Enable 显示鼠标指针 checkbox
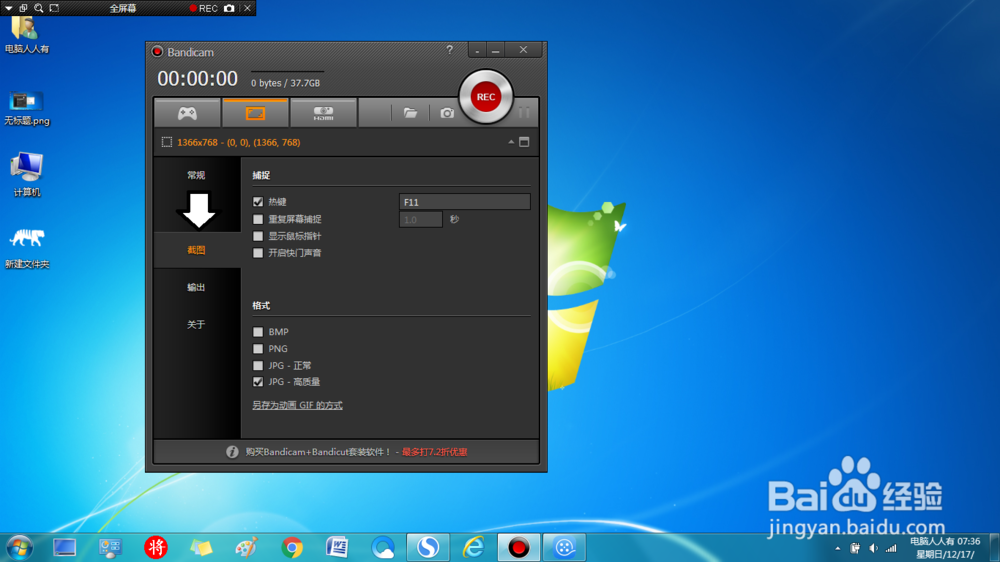Viewport: 1000px width, 562px height. 258,236
